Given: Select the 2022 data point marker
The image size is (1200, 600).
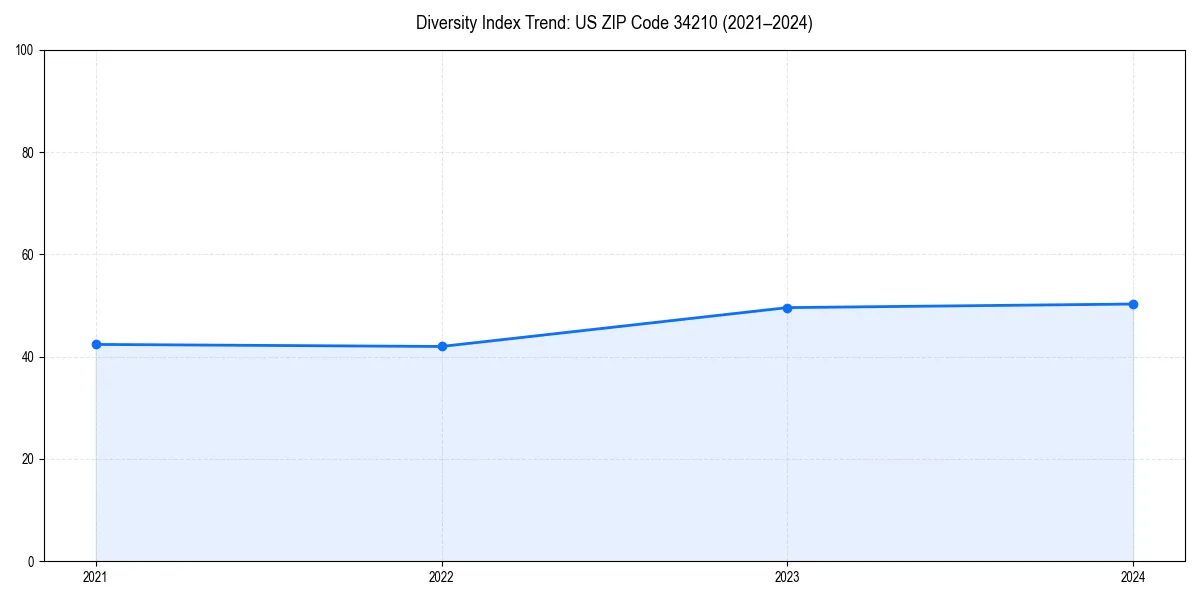Looking at the screenshot, I should (x=442, y=346).
